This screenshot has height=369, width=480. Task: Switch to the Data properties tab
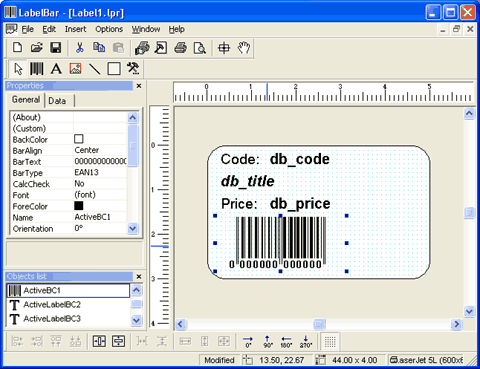(x=57, y=101)
